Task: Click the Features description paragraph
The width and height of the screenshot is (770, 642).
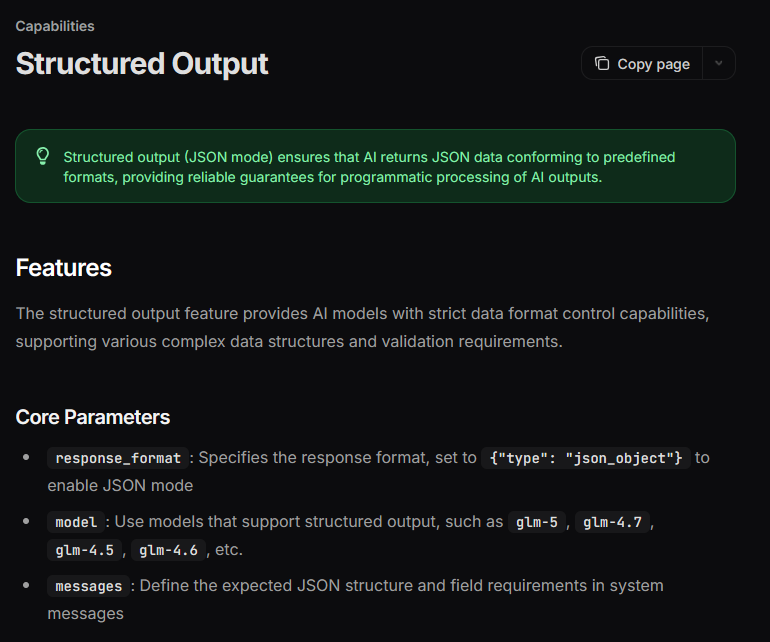Action: [x=362, y=327]
